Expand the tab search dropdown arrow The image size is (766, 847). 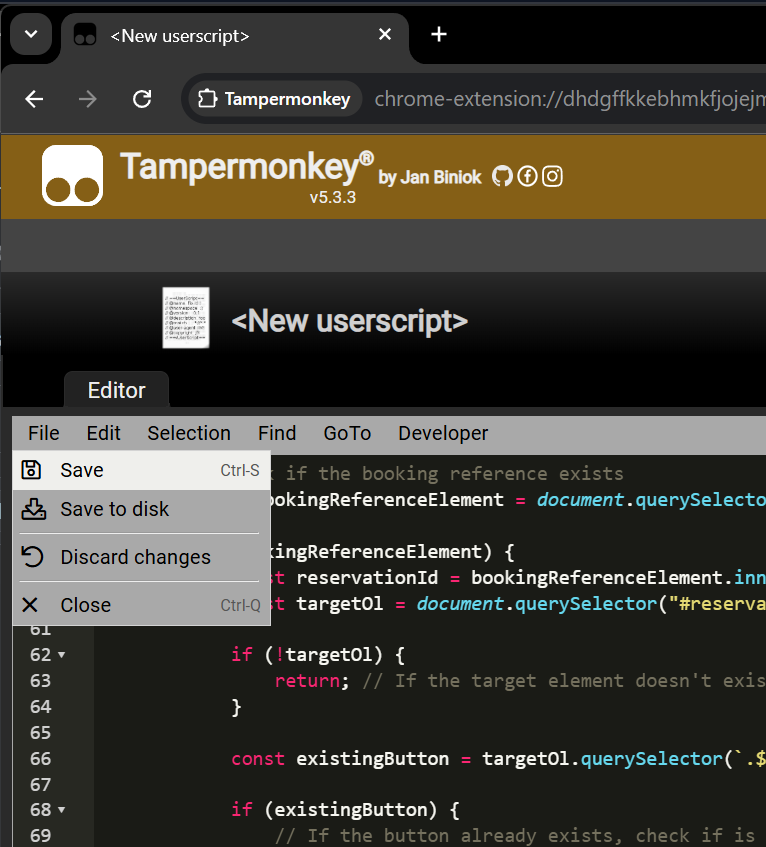click(31, 35)
